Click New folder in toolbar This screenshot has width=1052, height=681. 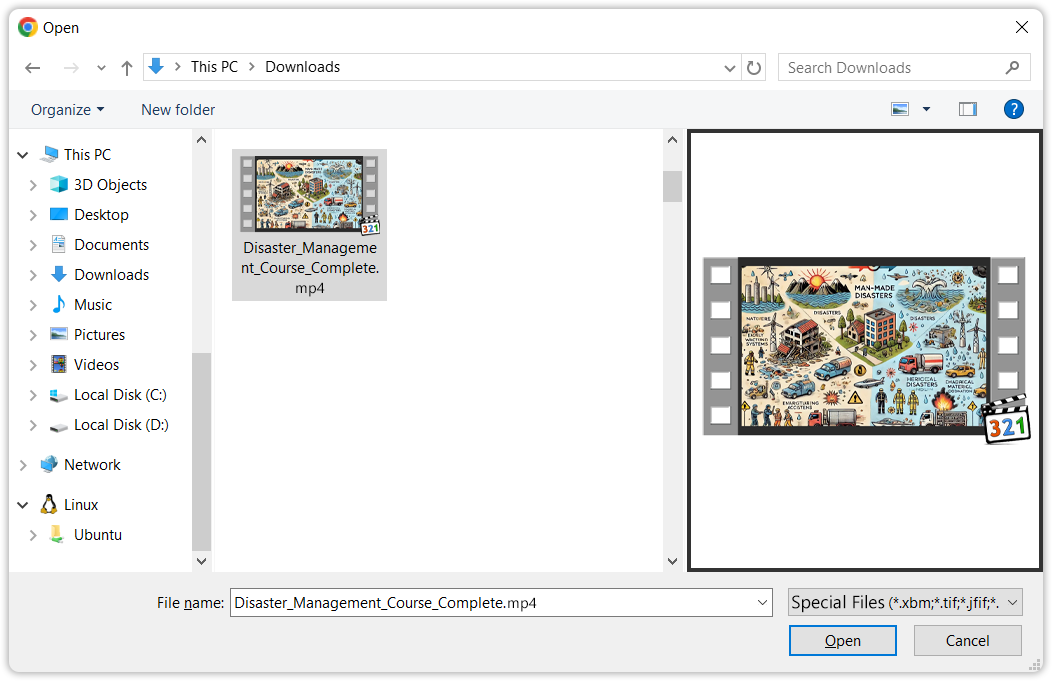178,110
